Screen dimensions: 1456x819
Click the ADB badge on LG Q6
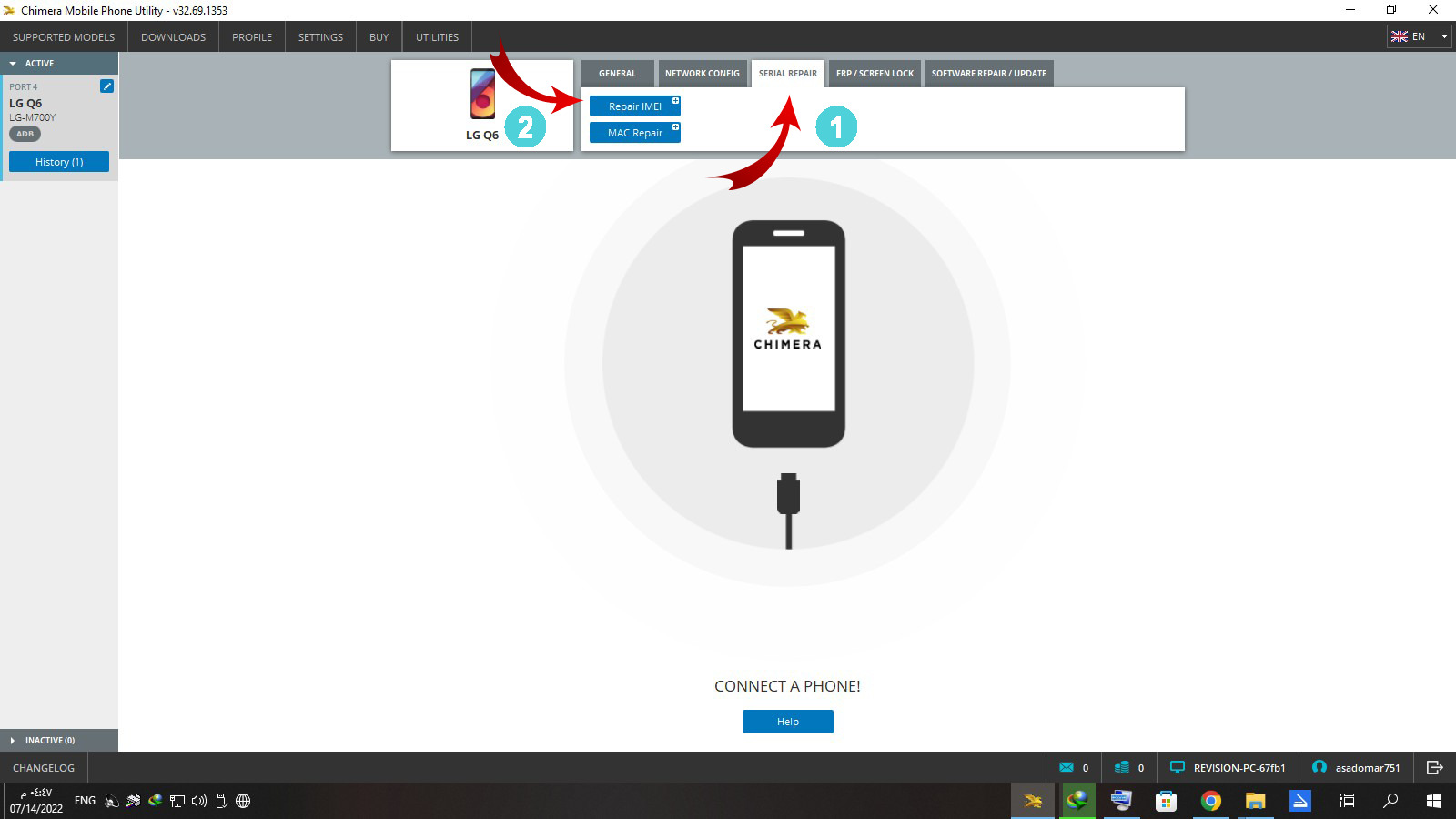pyautogui.click(x=25, y=134)
